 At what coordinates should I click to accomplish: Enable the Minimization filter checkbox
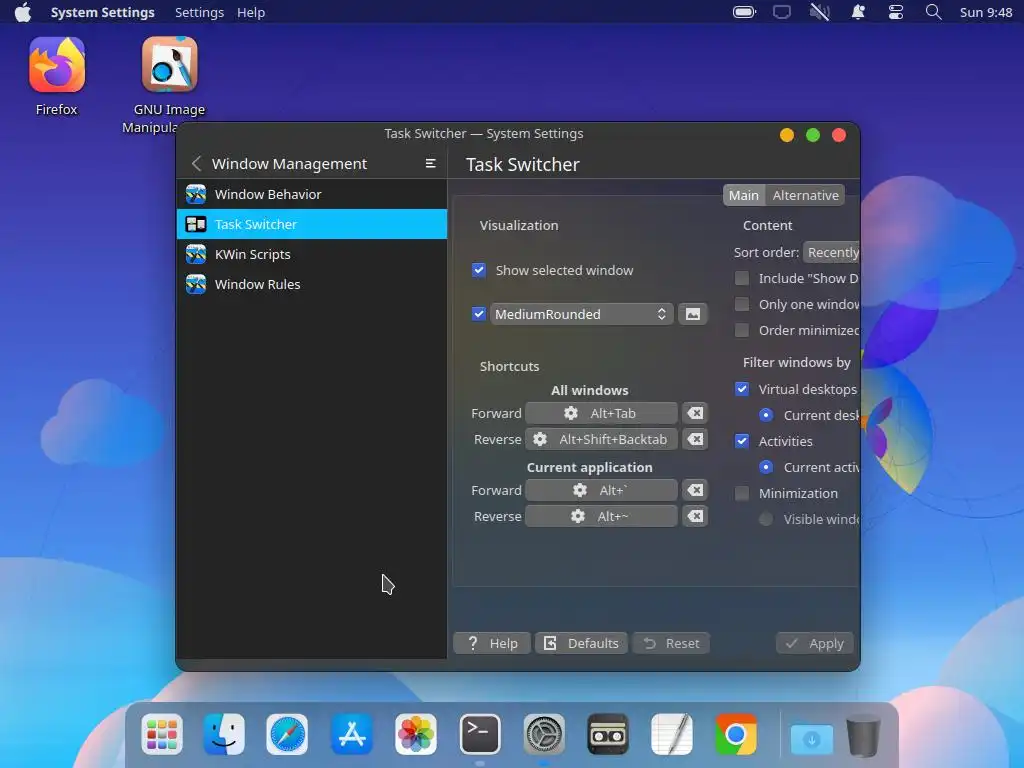point(742,494)
